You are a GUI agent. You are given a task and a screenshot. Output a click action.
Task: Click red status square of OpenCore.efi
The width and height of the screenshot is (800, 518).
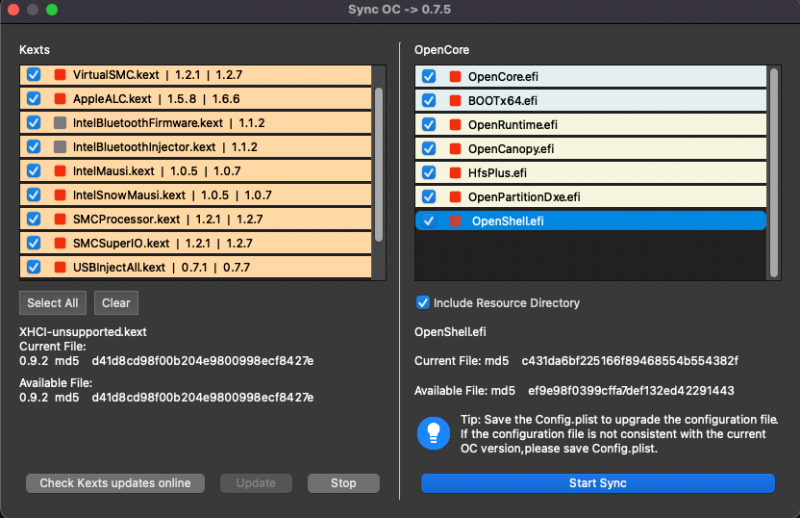point(455,77)
